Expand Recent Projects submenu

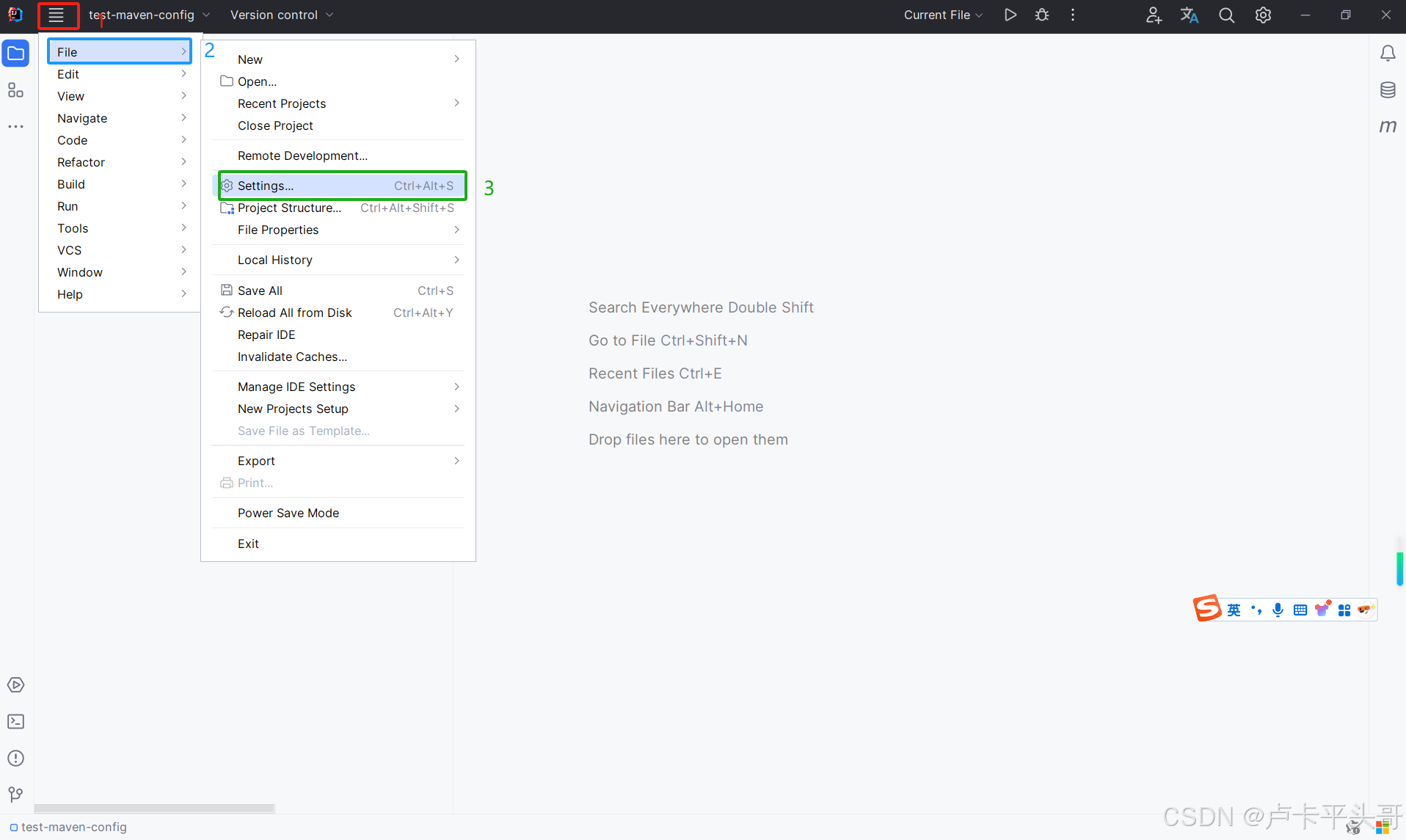(338, 103)
